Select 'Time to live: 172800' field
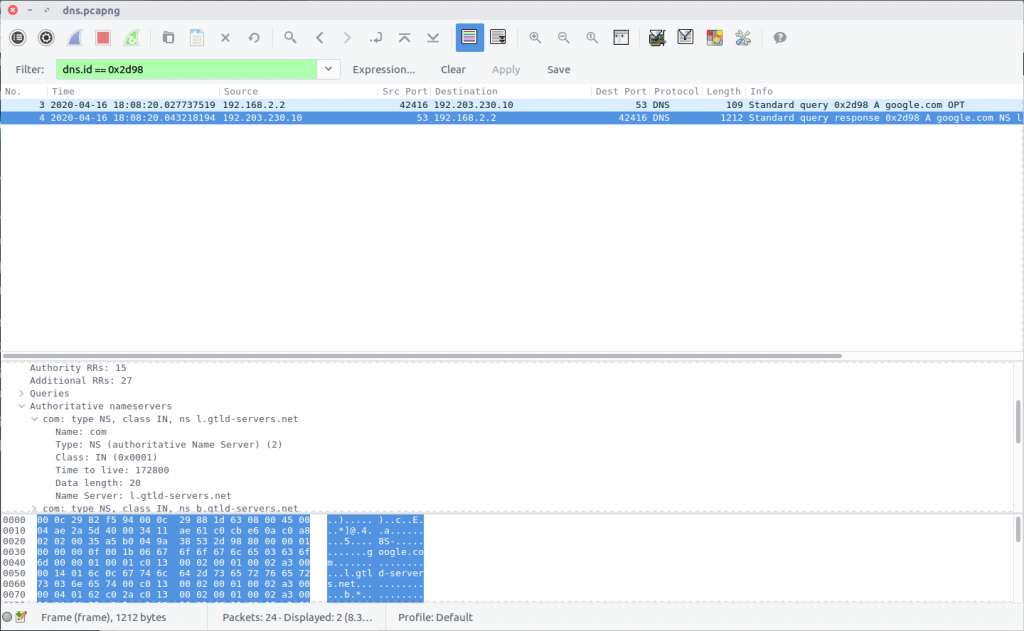1024x631 pixels. 112,470
